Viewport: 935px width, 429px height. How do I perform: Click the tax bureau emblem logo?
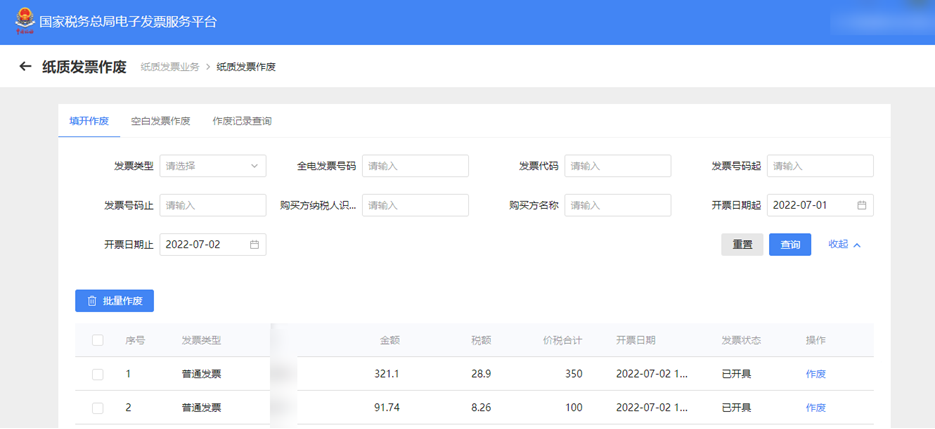click(x=25, y=21)
